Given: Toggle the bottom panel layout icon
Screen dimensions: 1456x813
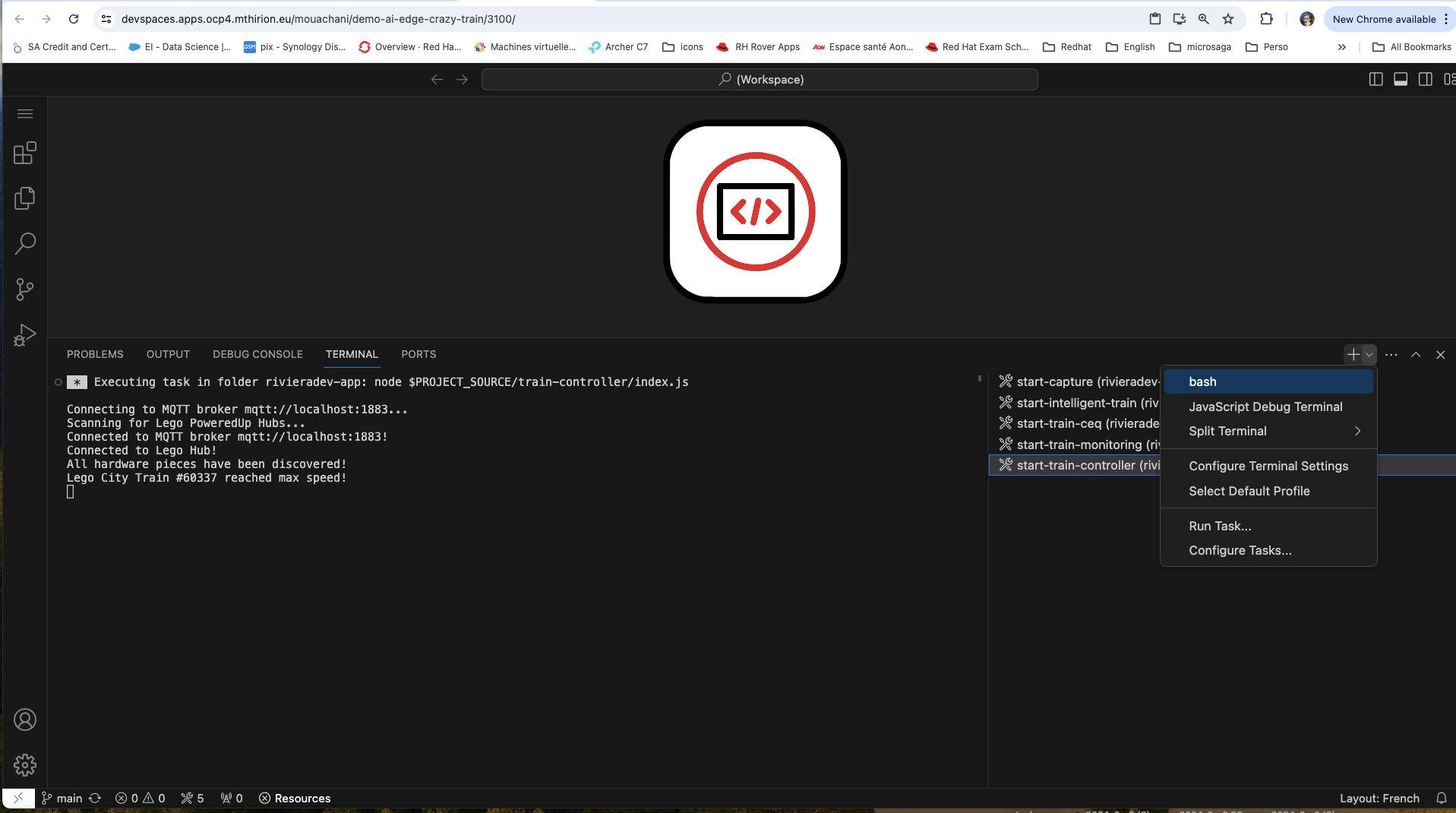Looking at the screenshot, I should [x=1401, y=80].
